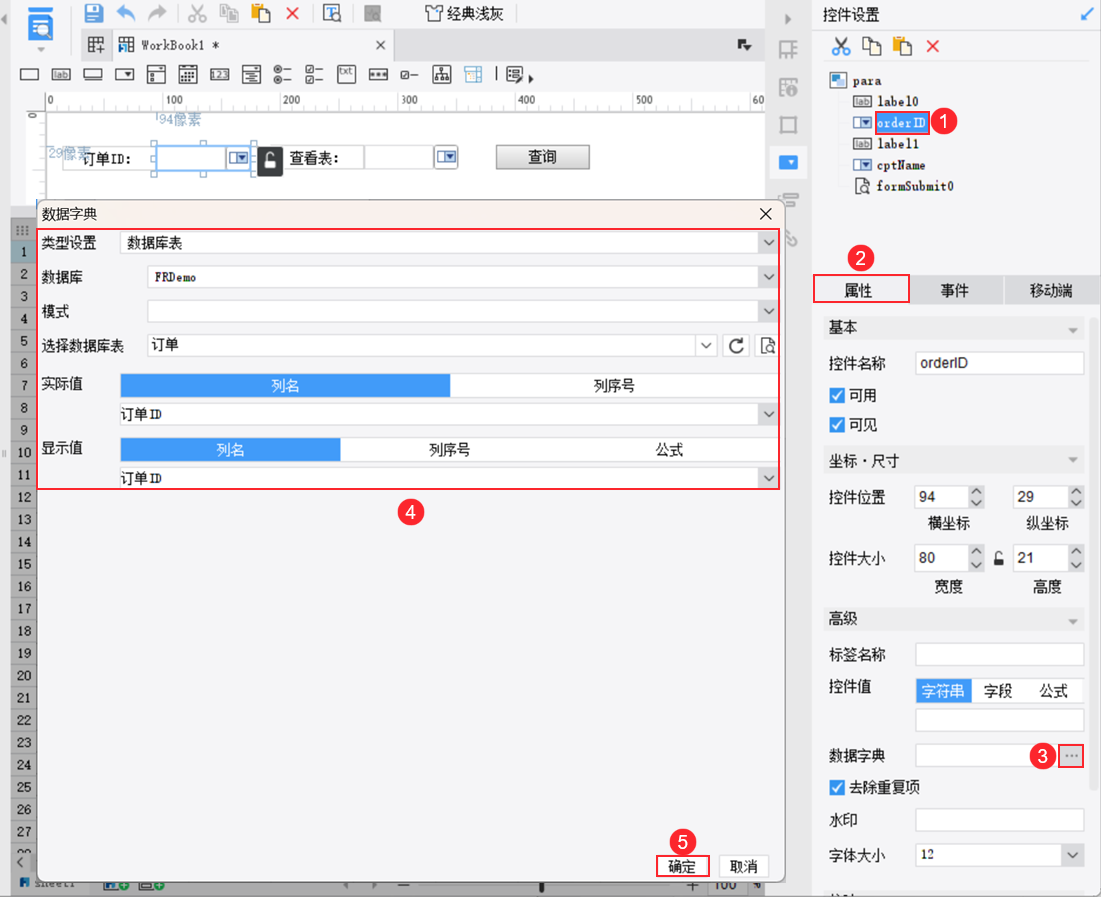The height and width of the screenshot is (897, 1101).
Task: Collapse the 基本 section
Action: (x=1072, y=330)
